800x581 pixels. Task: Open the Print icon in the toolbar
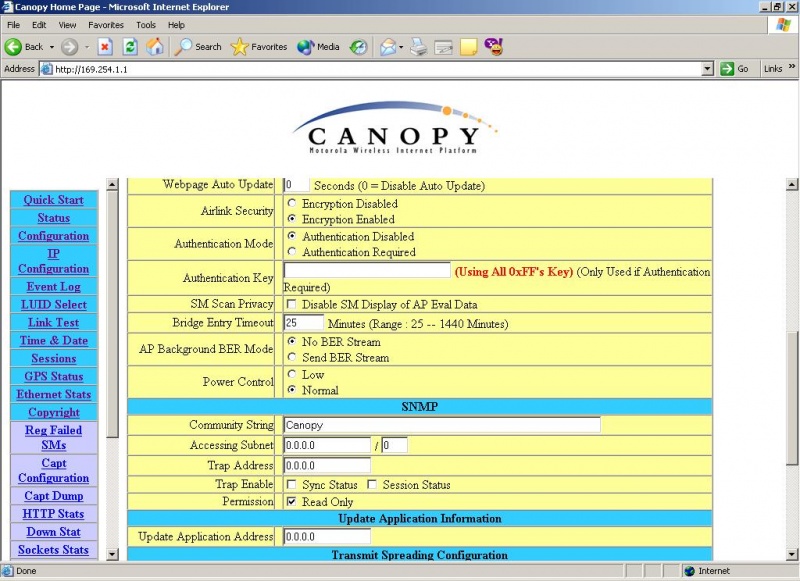click(419, 46)
